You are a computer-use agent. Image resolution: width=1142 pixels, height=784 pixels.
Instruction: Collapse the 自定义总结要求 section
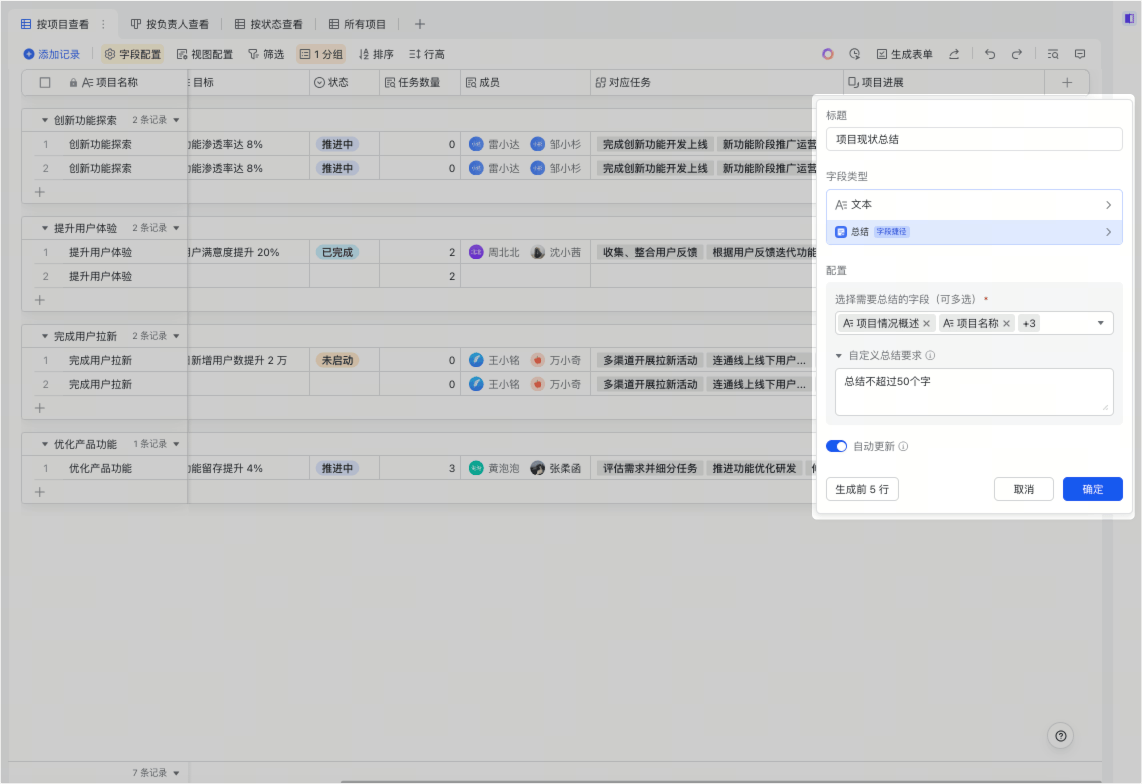(838, 355)
